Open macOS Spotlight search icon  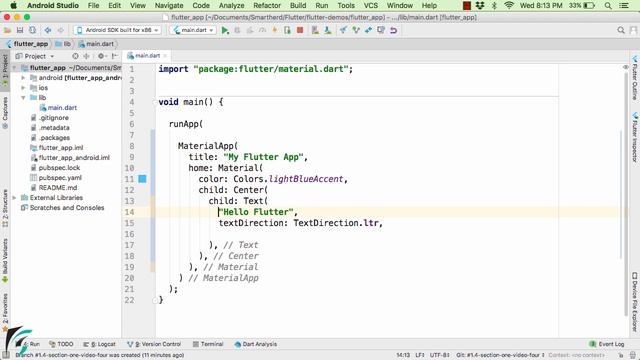pyautogui.click(x=608, y=6)
